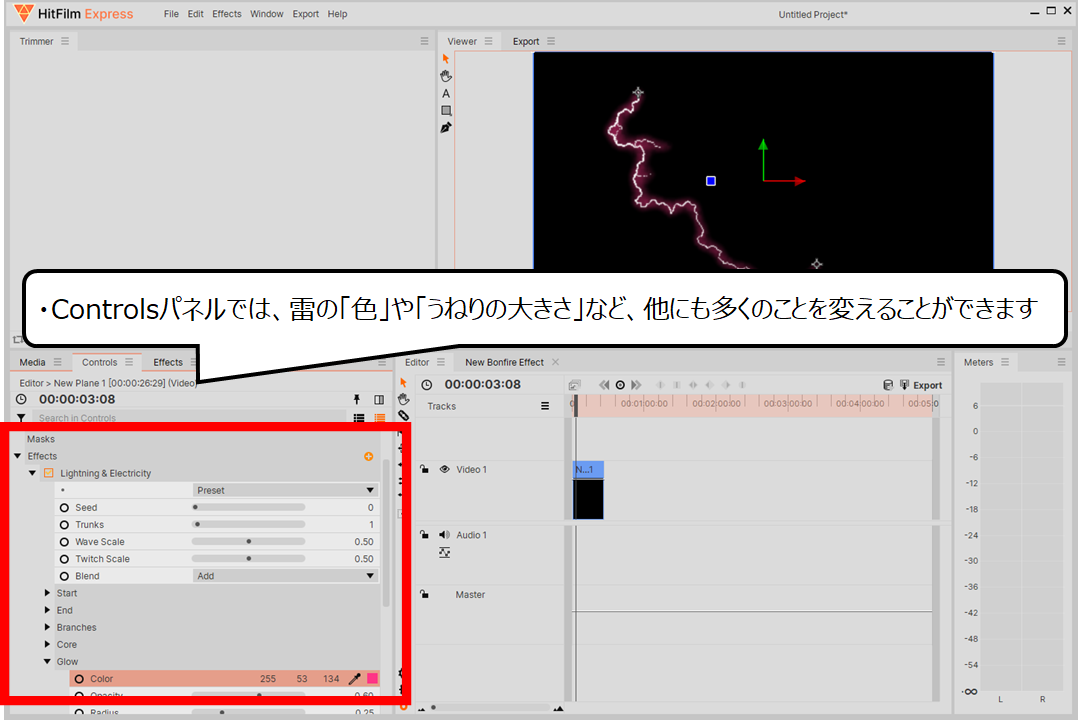Hide the Video 1 track
Screen dimensions: 1078x720
[x=445, y=469]
